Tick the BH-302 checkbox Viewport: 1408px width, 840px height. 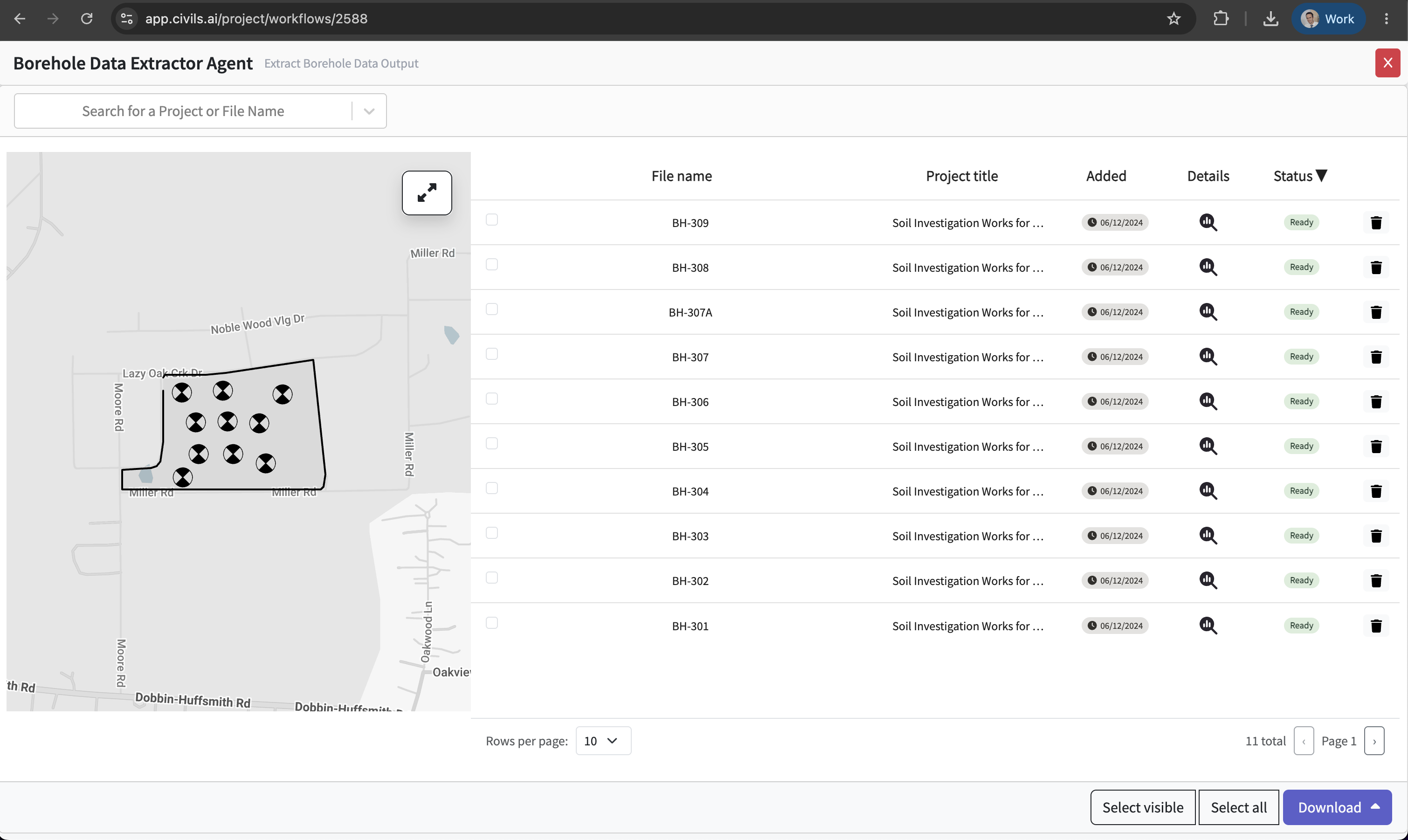(x=491, y=578)
